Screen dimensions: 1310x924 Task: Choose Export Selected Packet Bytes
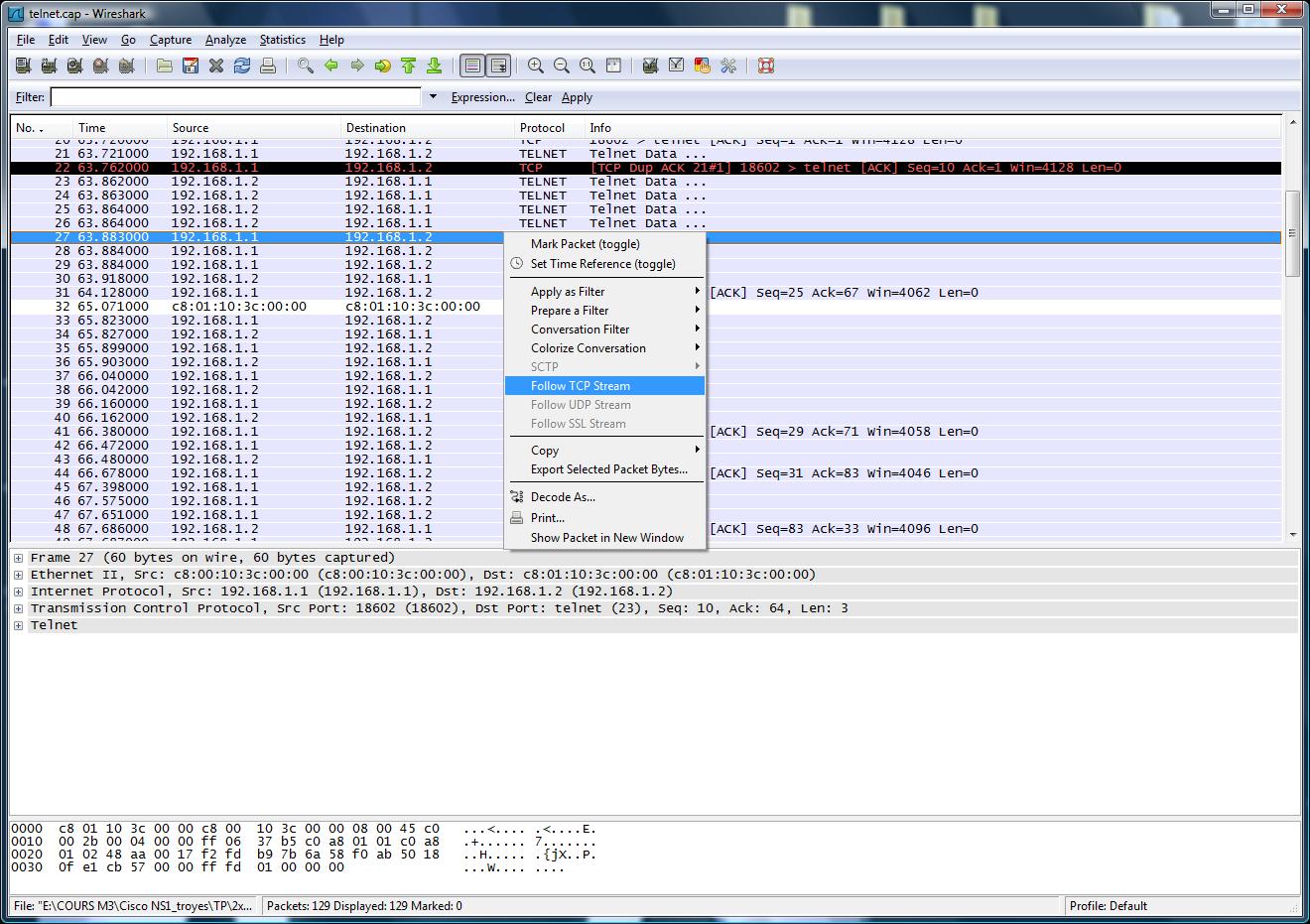tap(604, 469)
